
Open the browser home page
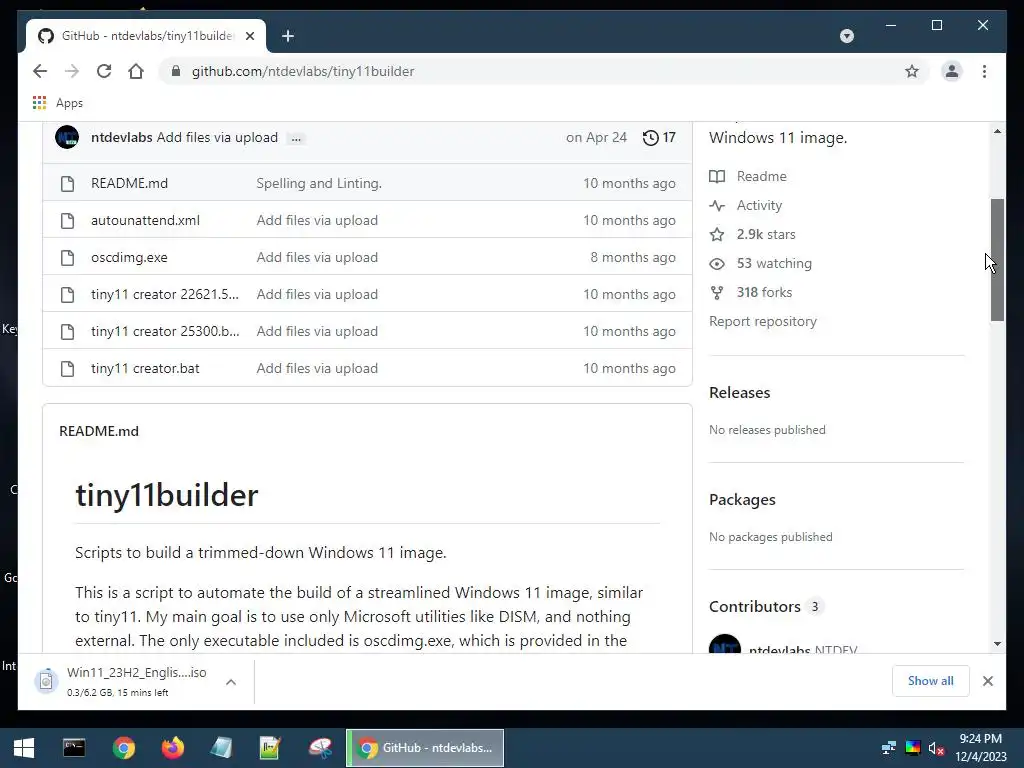tap(136, 71)
